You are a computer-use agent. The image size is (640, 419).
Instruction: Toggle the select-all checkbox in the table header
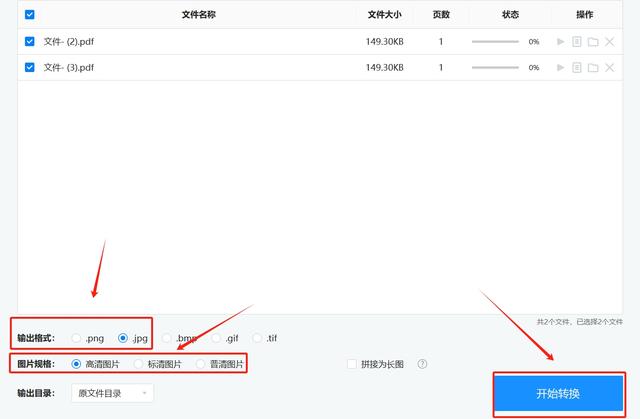(x=29, y=15)
